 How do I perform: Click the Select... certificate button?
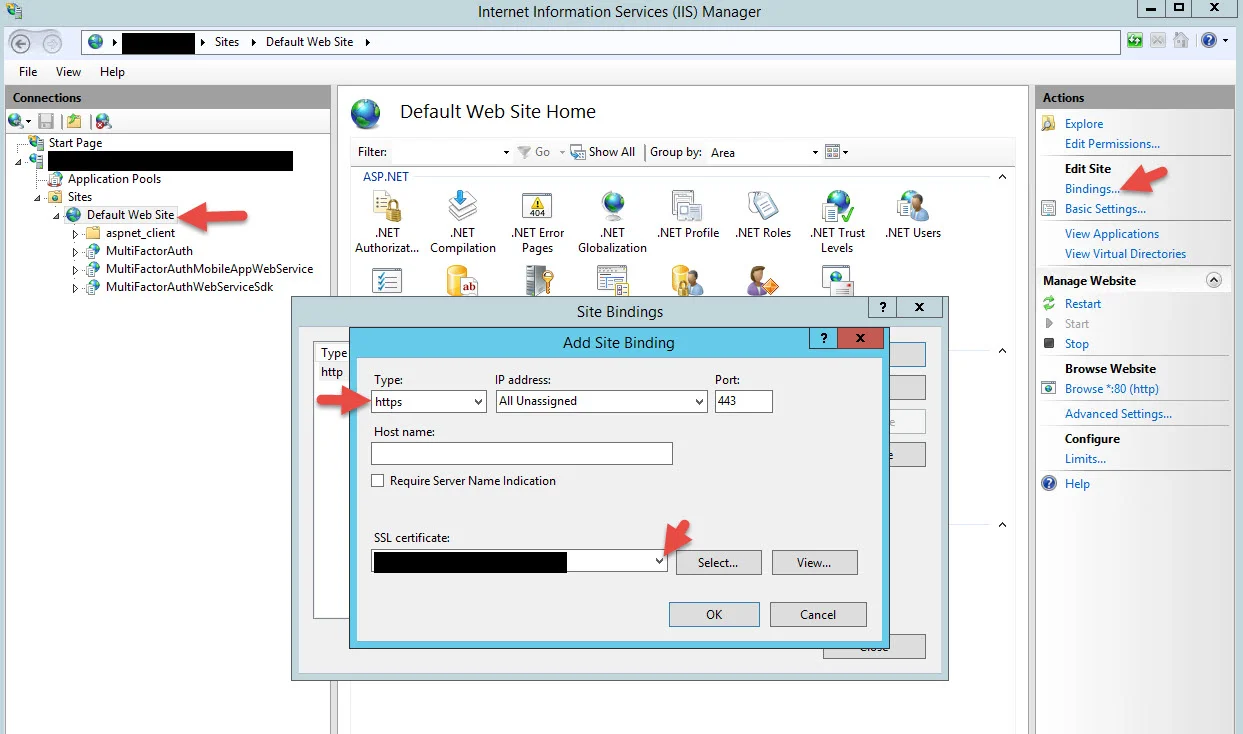(x=718, y=562)
